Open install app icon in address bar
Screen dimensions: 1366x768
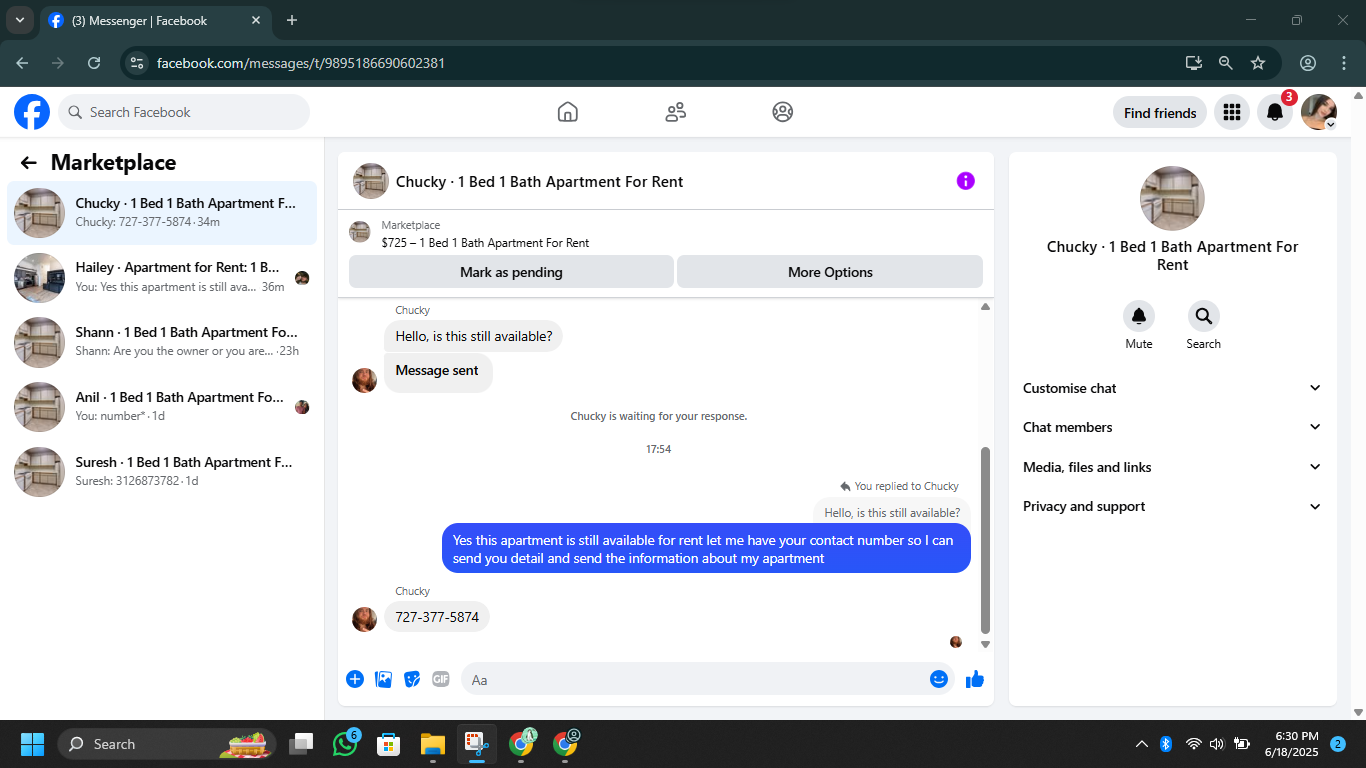point(1194,63)
